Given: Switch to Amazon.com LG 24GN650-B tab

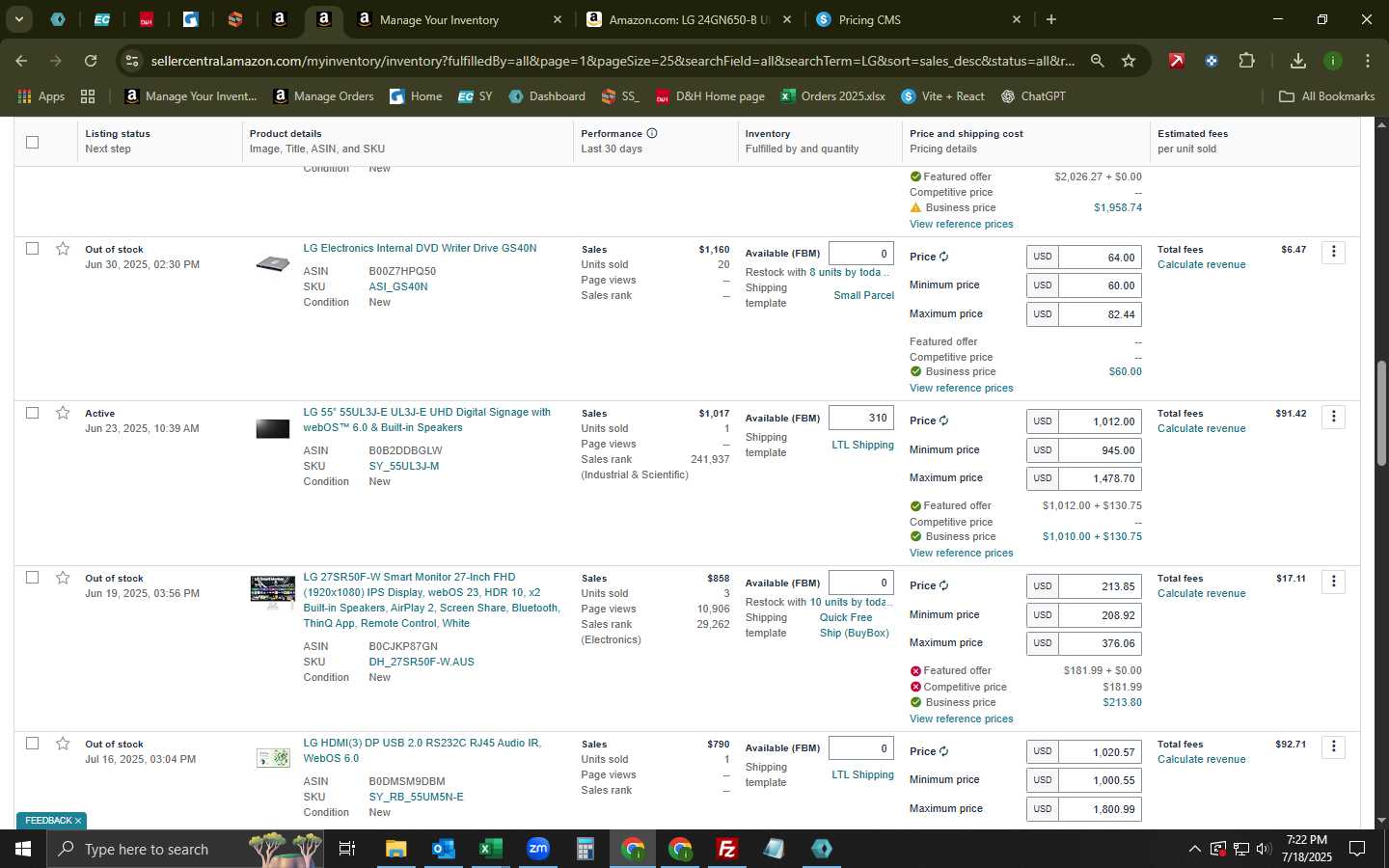Looking at the screenshot, I should [x=689, y=19].
